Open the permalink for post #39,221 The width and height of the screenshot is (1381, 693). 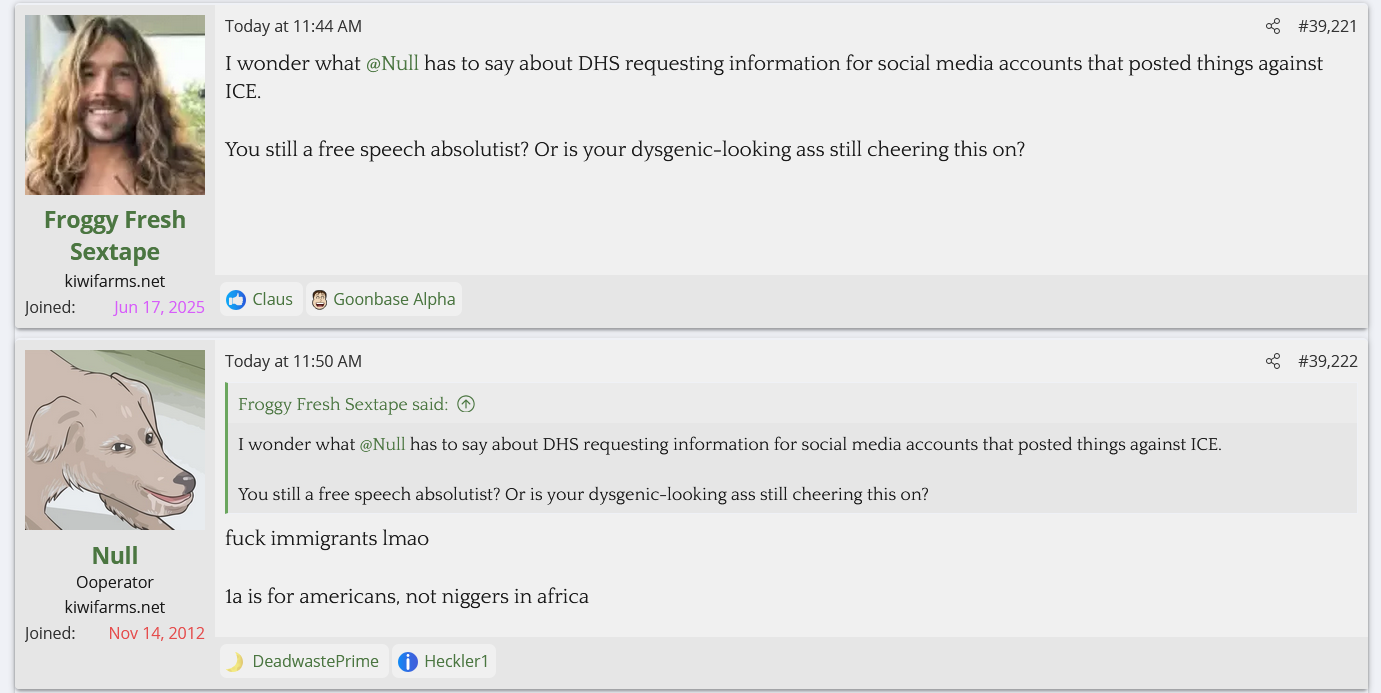tap(1327, 27)
